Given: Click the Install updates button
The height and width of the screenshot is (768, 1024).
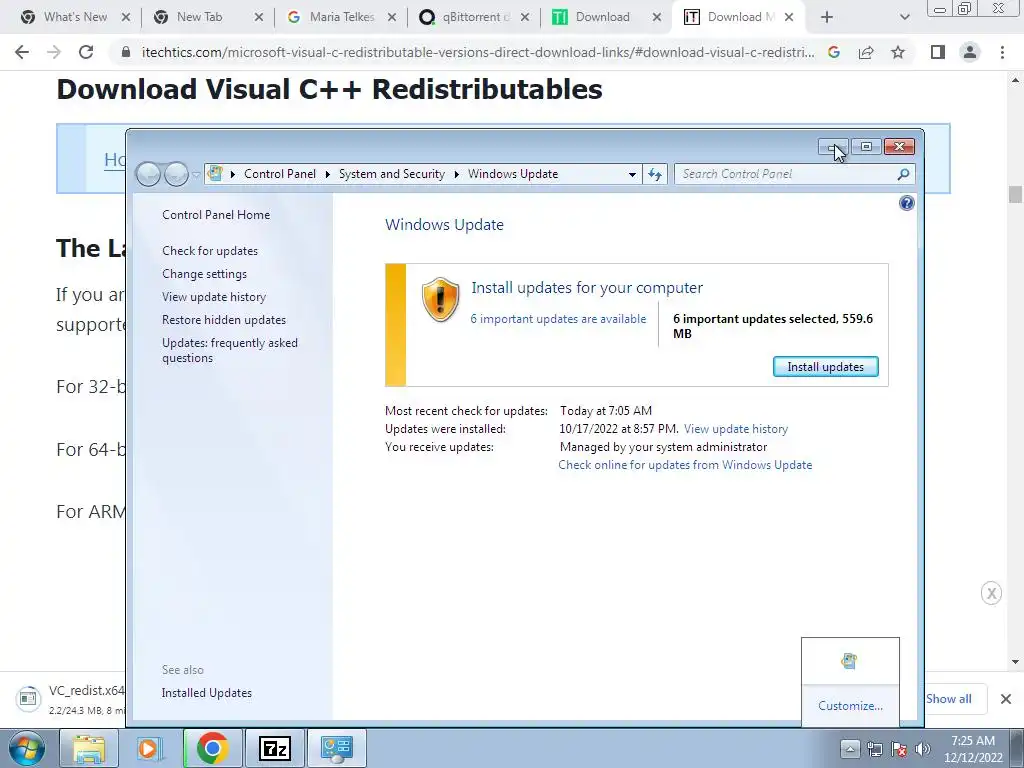Looking at the screenshot, I should click(825, 367).
